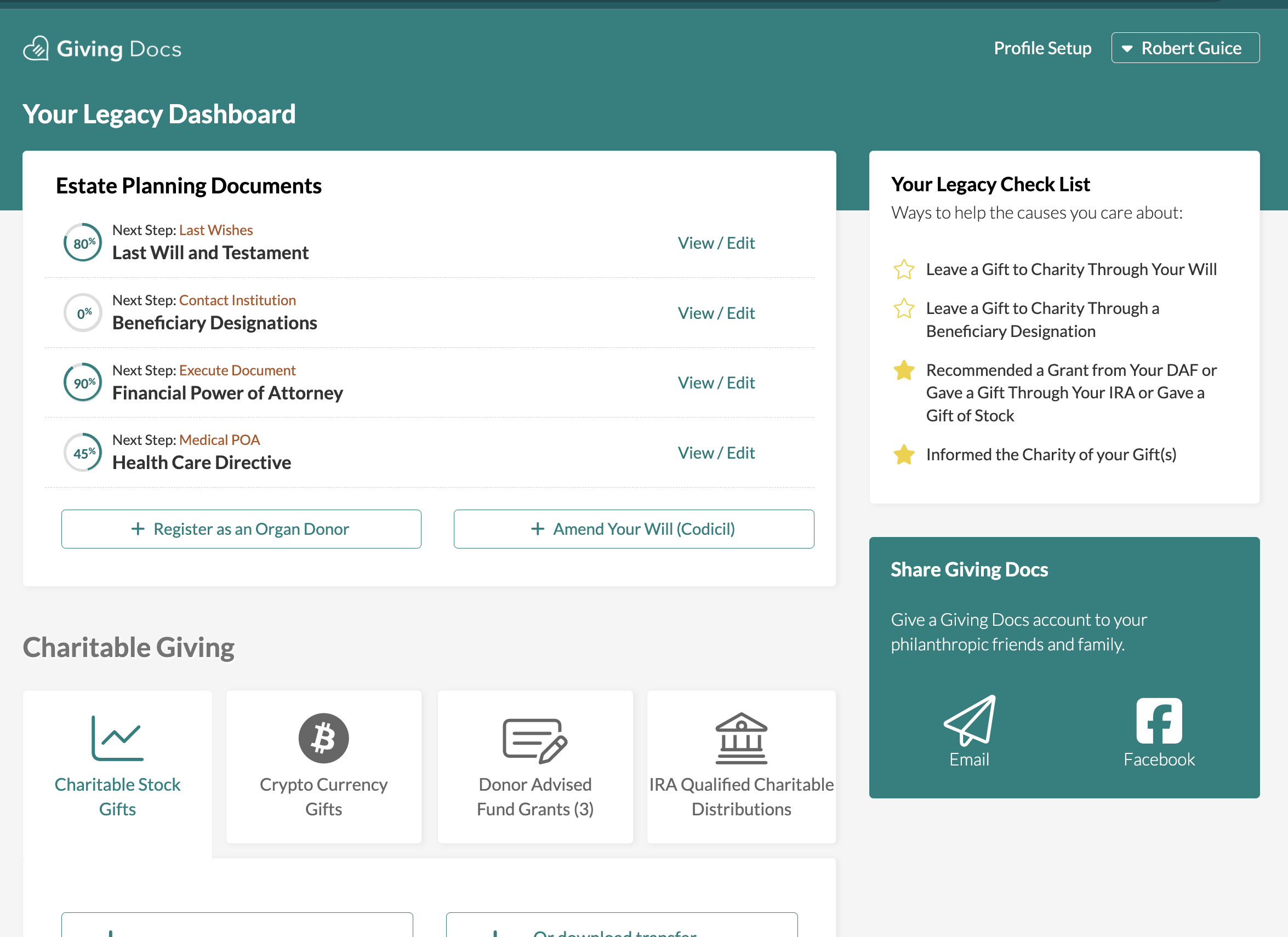Toggle star for Informed the Charity item

click(904, 455)
